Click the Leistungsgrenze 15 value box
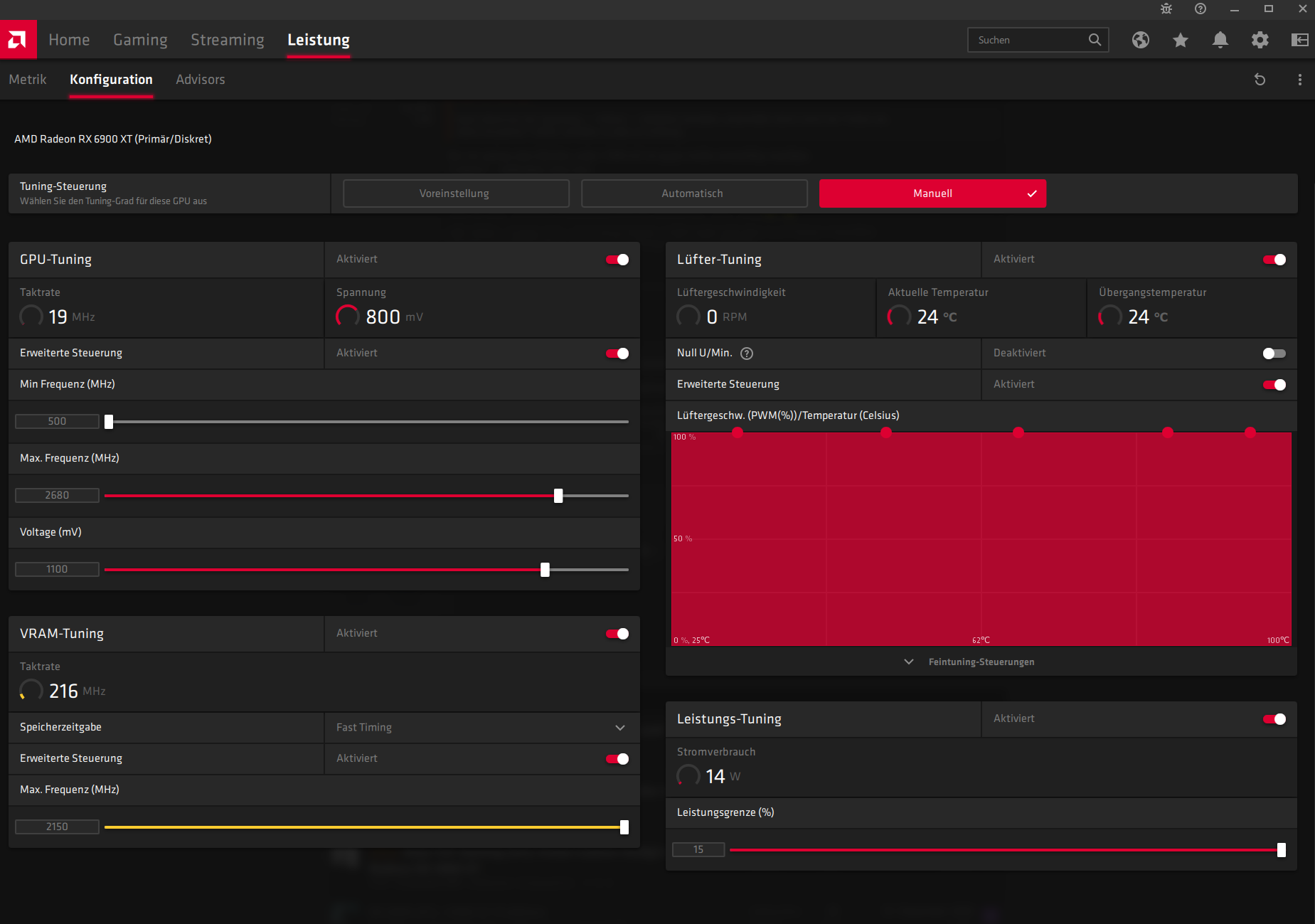This screenshot has width=1315, height=924. coord(698,850)
